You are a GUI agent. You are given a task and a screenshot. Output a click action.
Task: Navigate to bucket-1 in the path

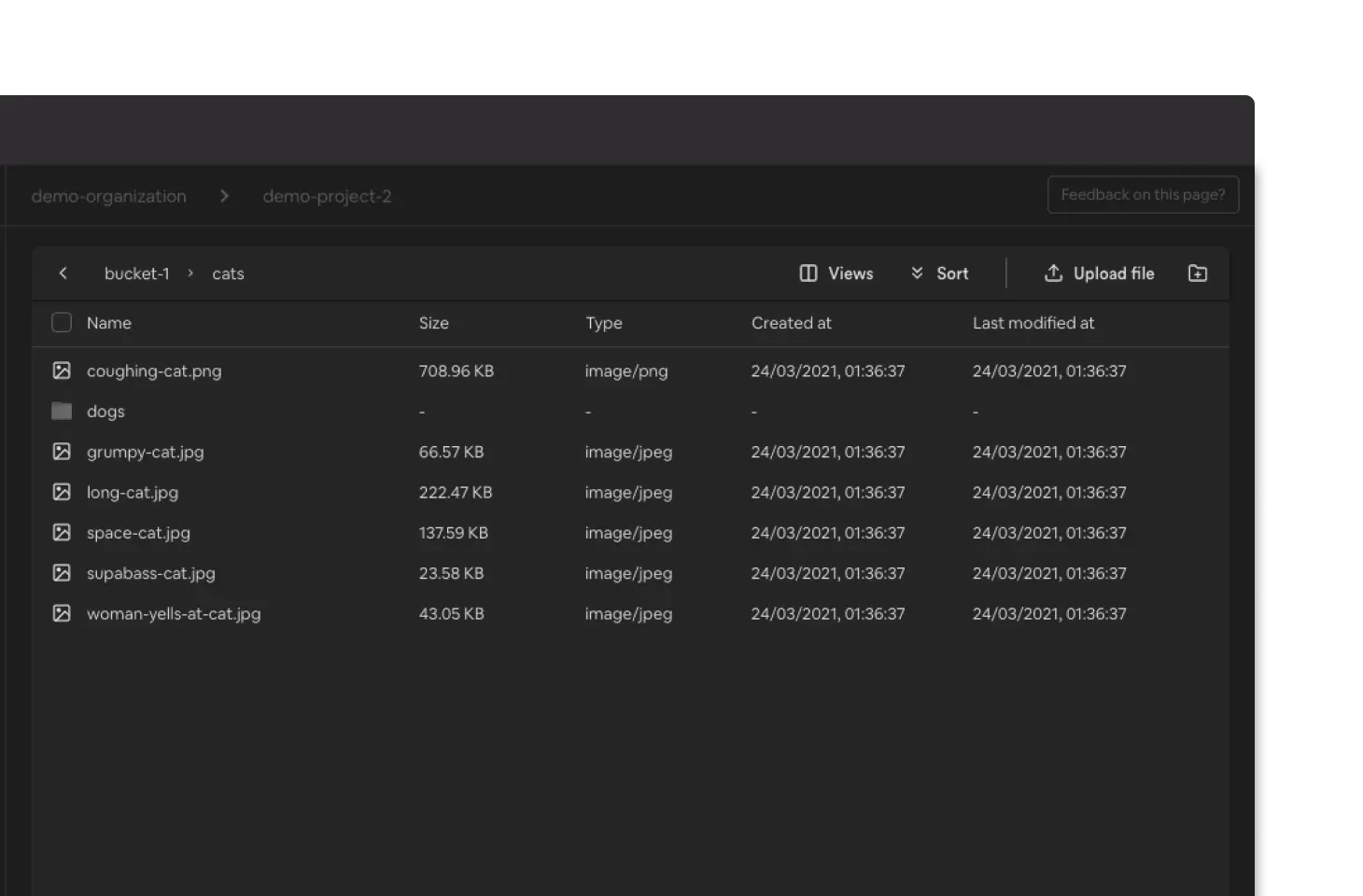click(x=136, y=273)
